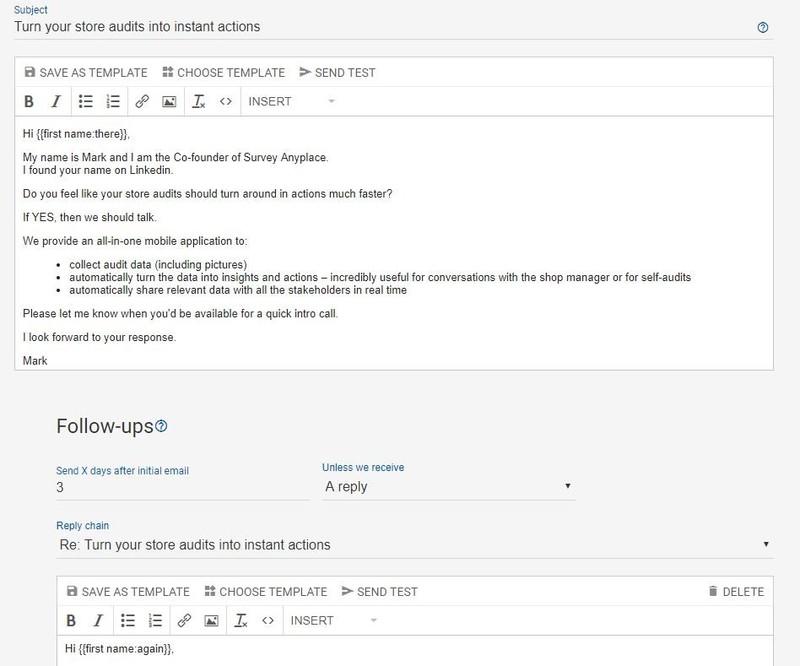Click the insert link icon in the first editor
The image size is (800, 666).
(x=142, y=101)
